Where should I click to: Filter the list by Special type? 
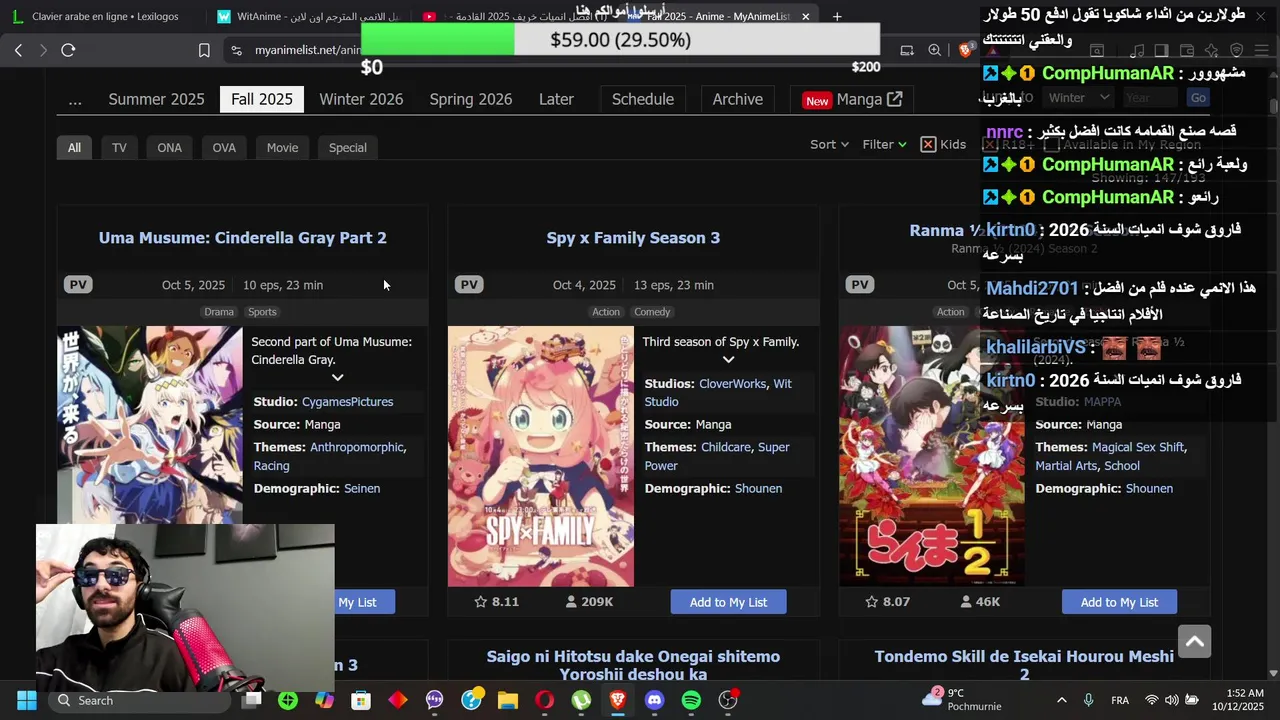tap(348, 147)
